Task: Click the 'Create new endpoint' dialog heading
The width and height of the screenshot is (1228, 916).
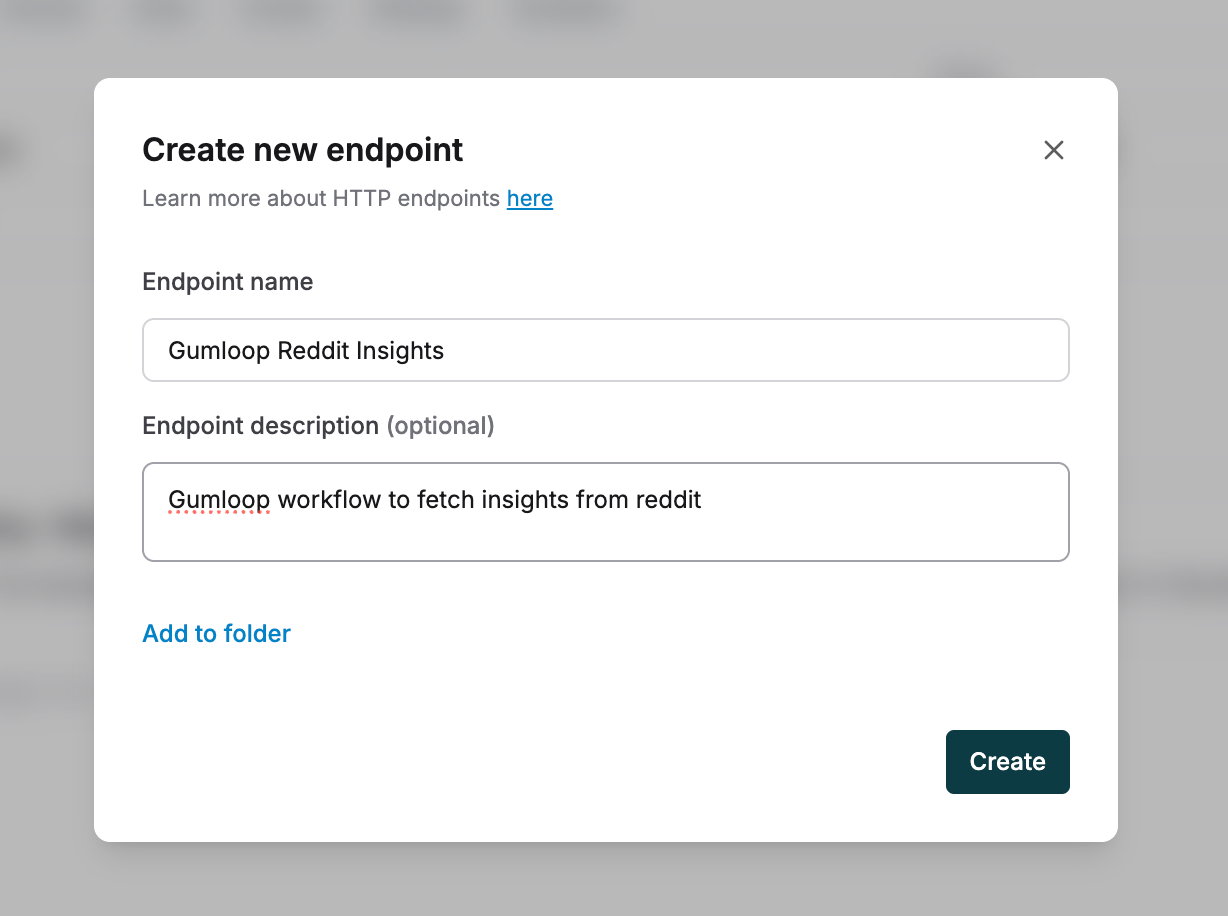Action: point(302,150)
